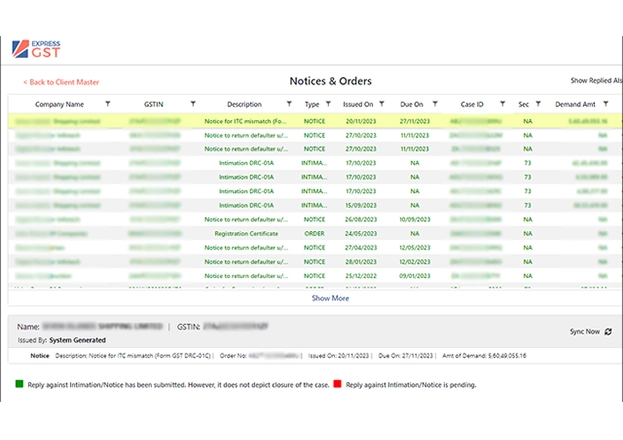Click the Sync Now refresh icon
Image resolution: width=623 pixels, height=440 pixels.
click(608, 331)
